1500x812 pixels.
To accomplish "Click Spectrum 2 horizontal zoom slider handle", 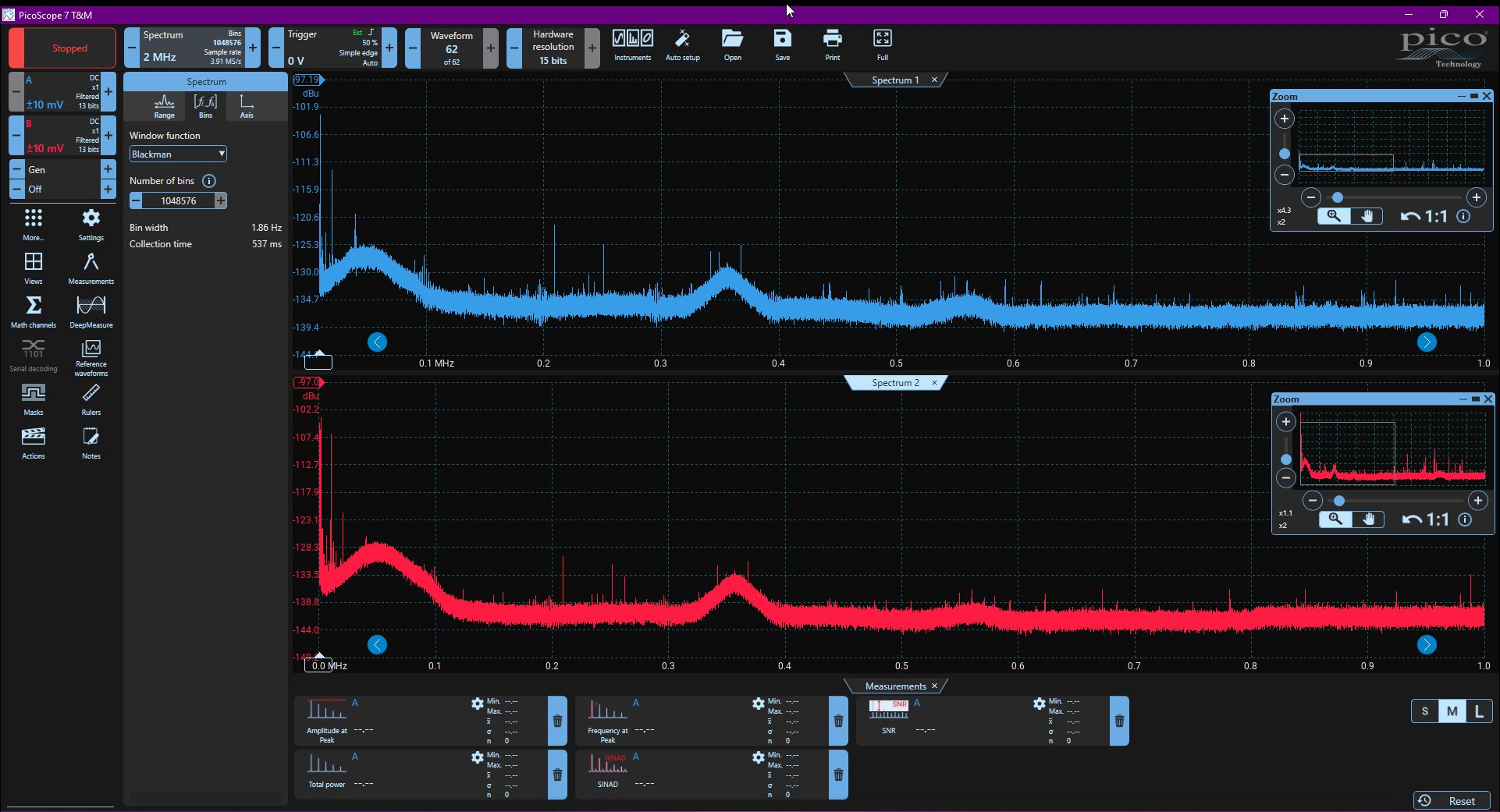I will pyautogui.click(x=1339, y=500).
